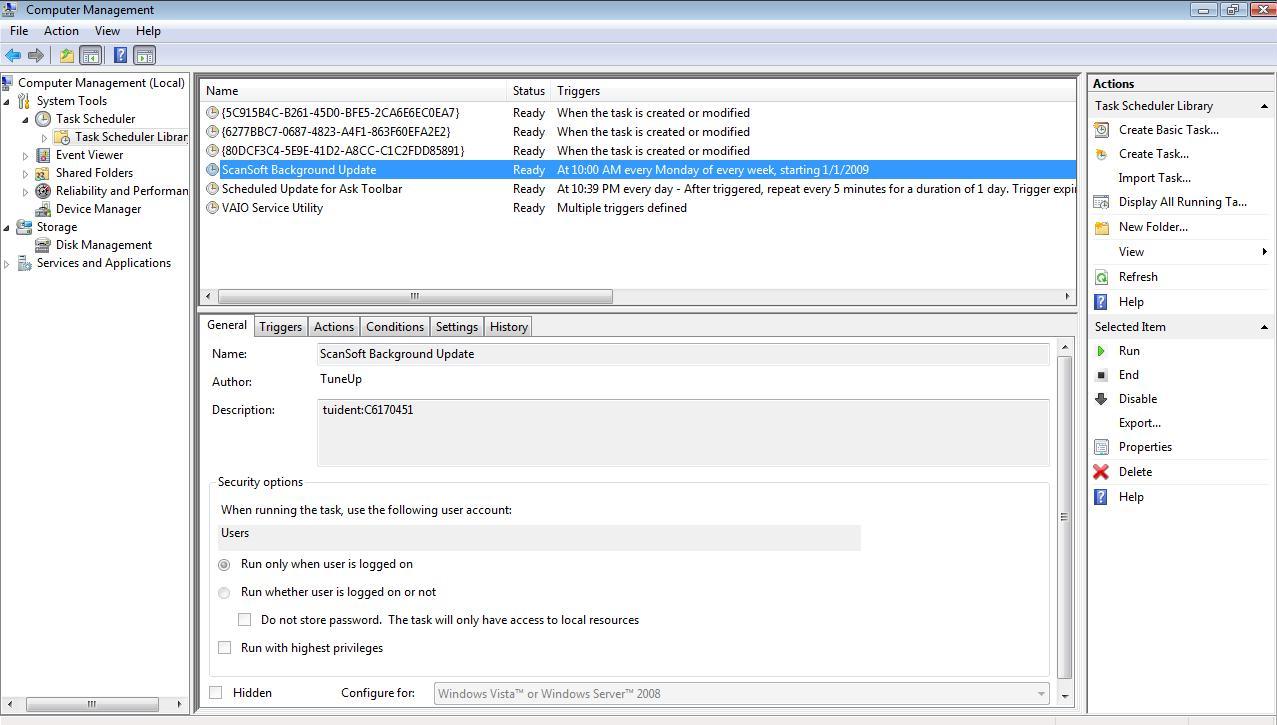Collapse the Task Scheduler tree node

[26, 119]
